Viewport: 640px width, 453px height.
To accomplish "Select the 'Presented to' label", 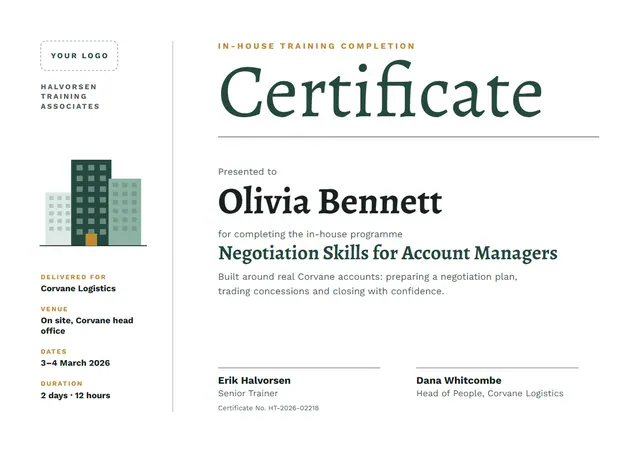I will 247,172.
